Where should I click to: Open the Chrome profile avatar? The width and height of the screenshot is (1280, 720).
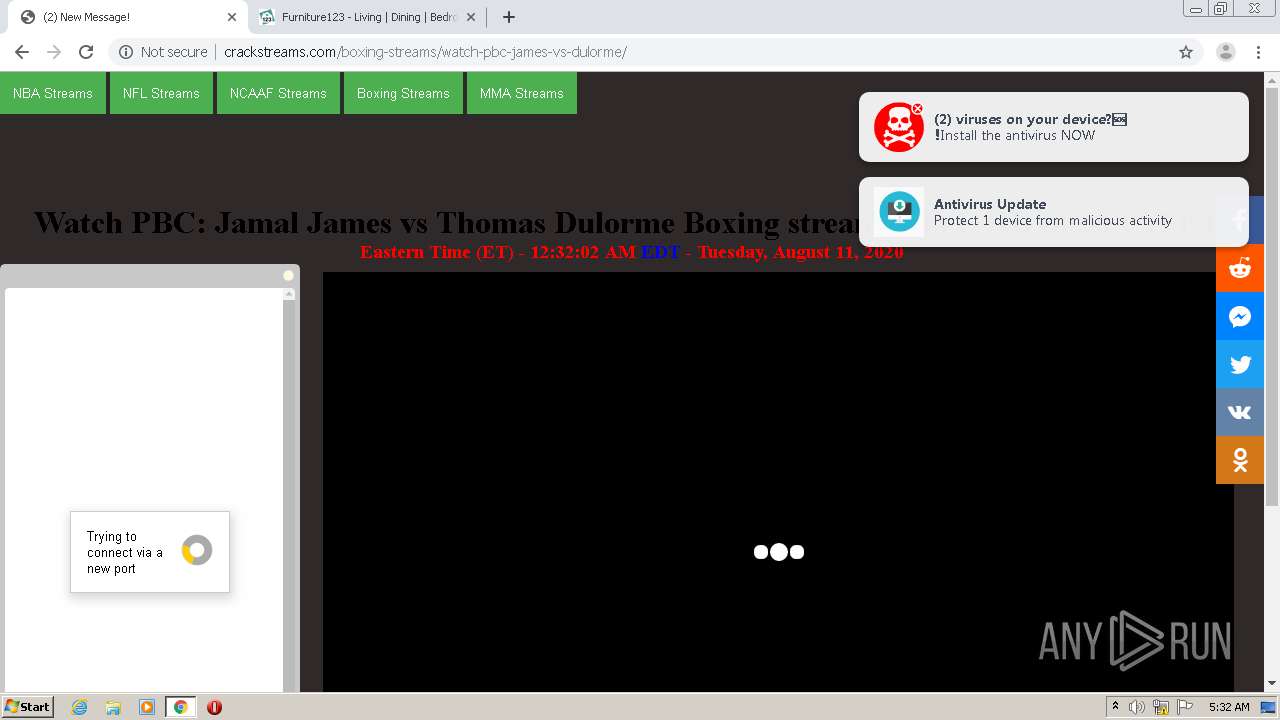coord(1226,52)
